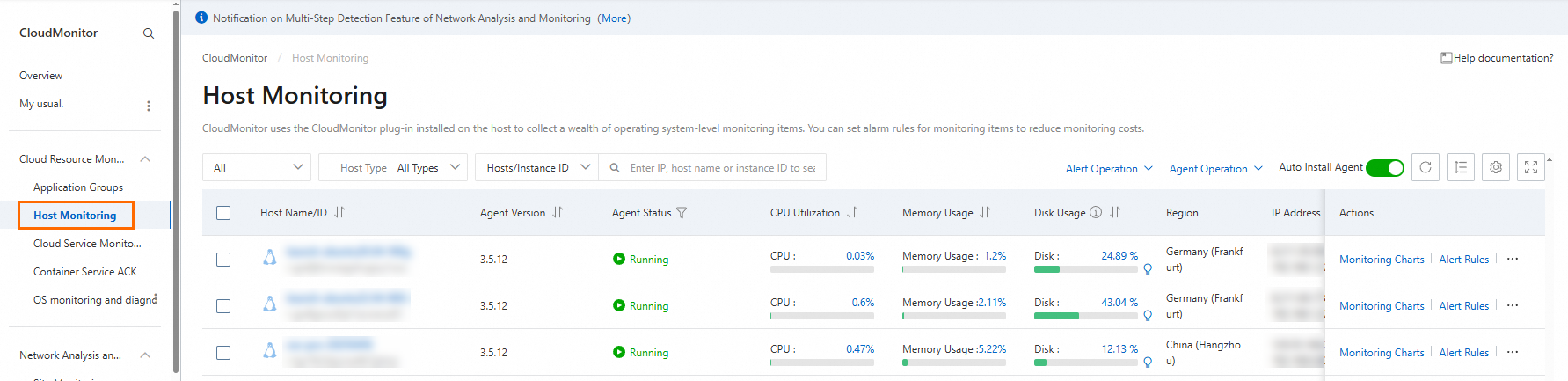Filter Agent Status funnel icon
The image size is (1568, 381).
click(682, 213)
